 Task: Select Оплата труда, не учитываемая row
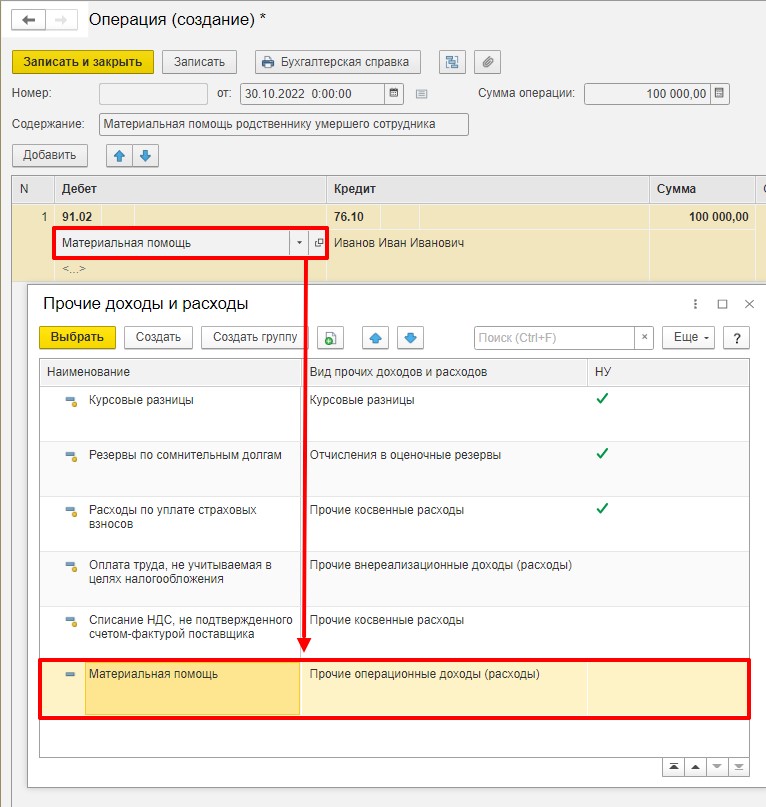394,578
